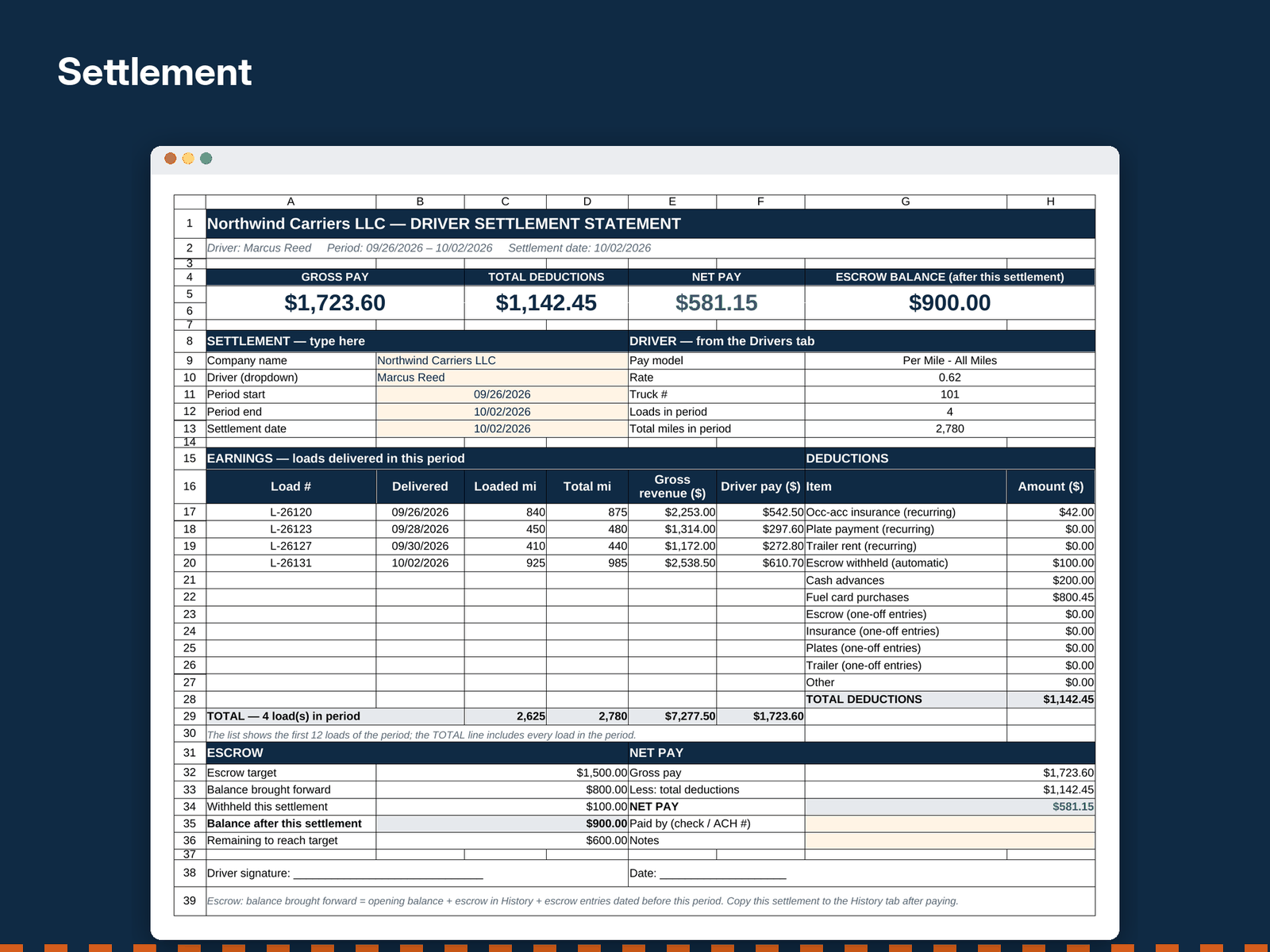Click the Notes input cell
The image size is (1270, 952).
(x=950, y=840)
